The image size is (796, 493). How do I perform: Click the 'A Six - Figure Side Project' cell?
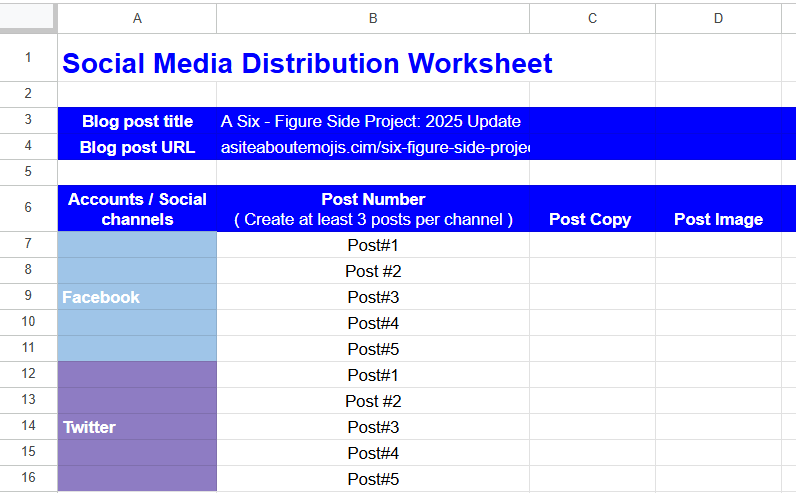coord(372,121)
